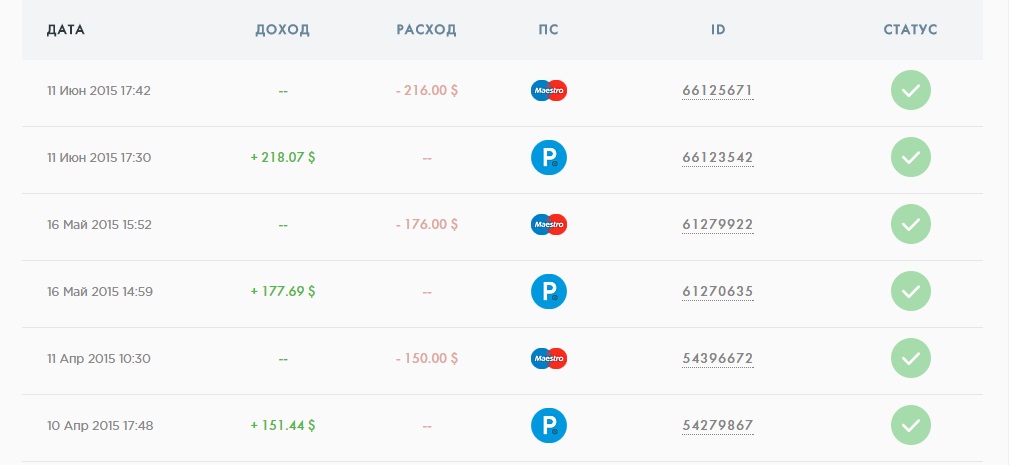Image resolution: width=1009 pixels, height=465 pixels.
Task: Open transaction ID 54396672
Action: 717,358
